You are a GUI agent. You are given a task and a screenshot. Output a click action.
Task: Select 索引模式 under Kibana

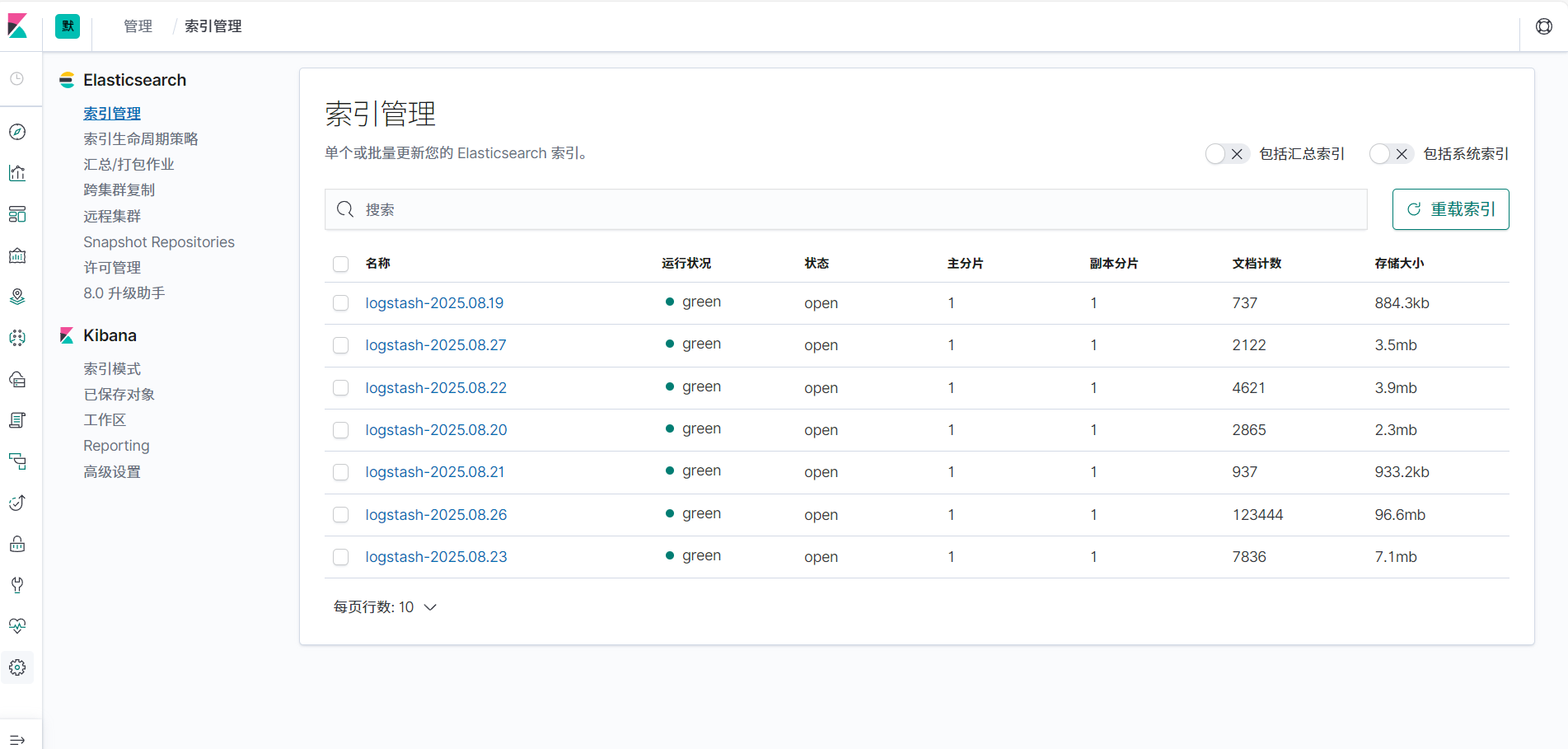[112, 369]
